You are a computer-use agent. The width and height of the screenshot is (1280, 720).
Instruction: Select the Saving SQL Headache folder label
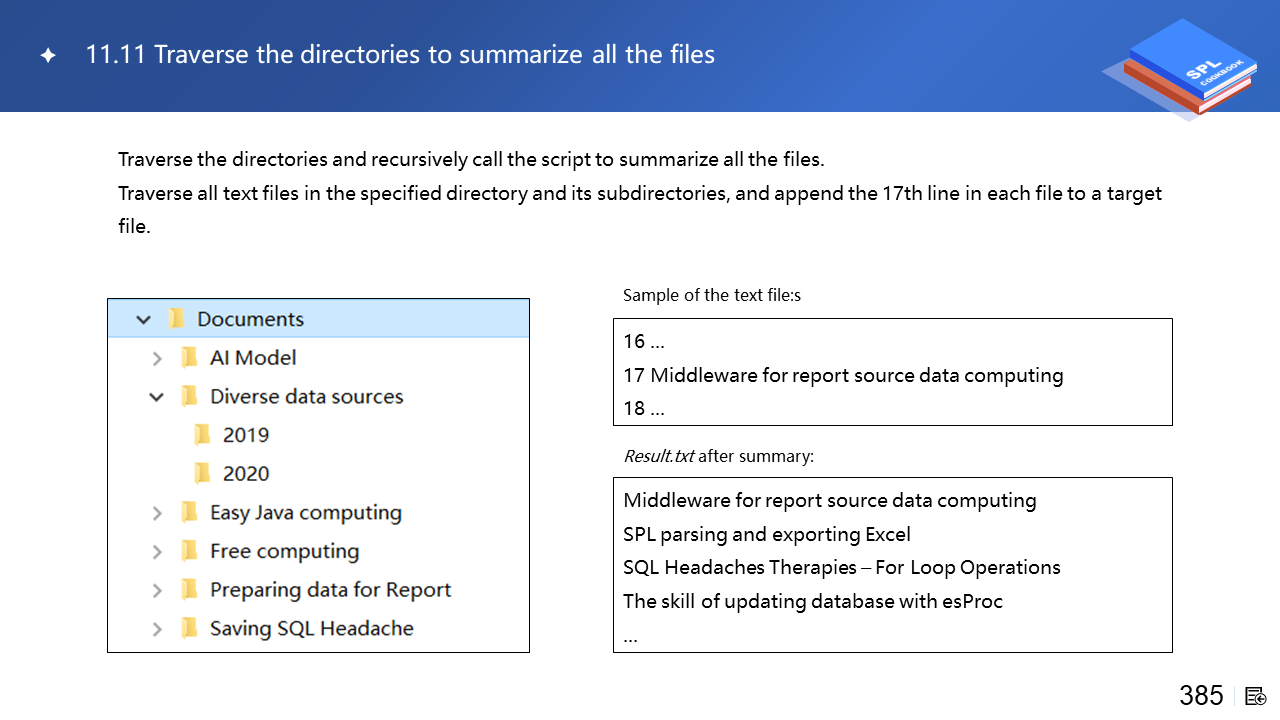coord(311,629)
